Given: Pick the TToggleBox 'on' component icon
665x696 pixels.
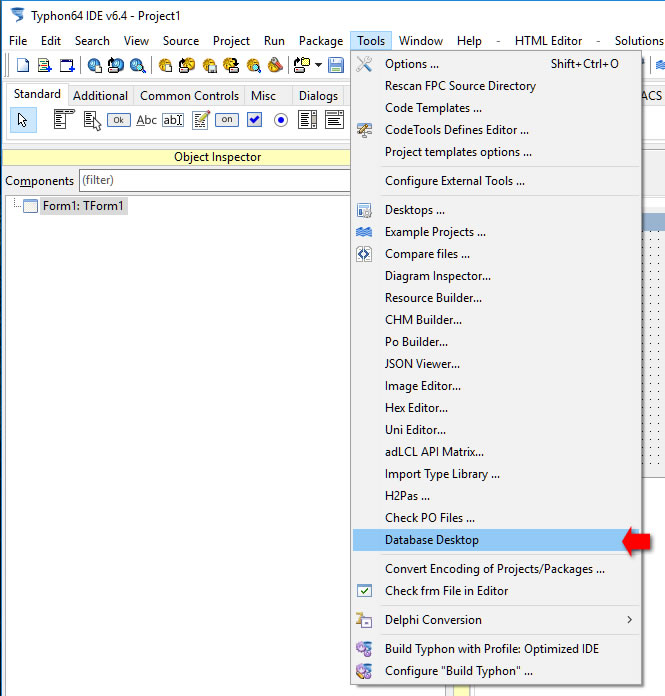Looking at the screenshot, I should coord(227,119).
